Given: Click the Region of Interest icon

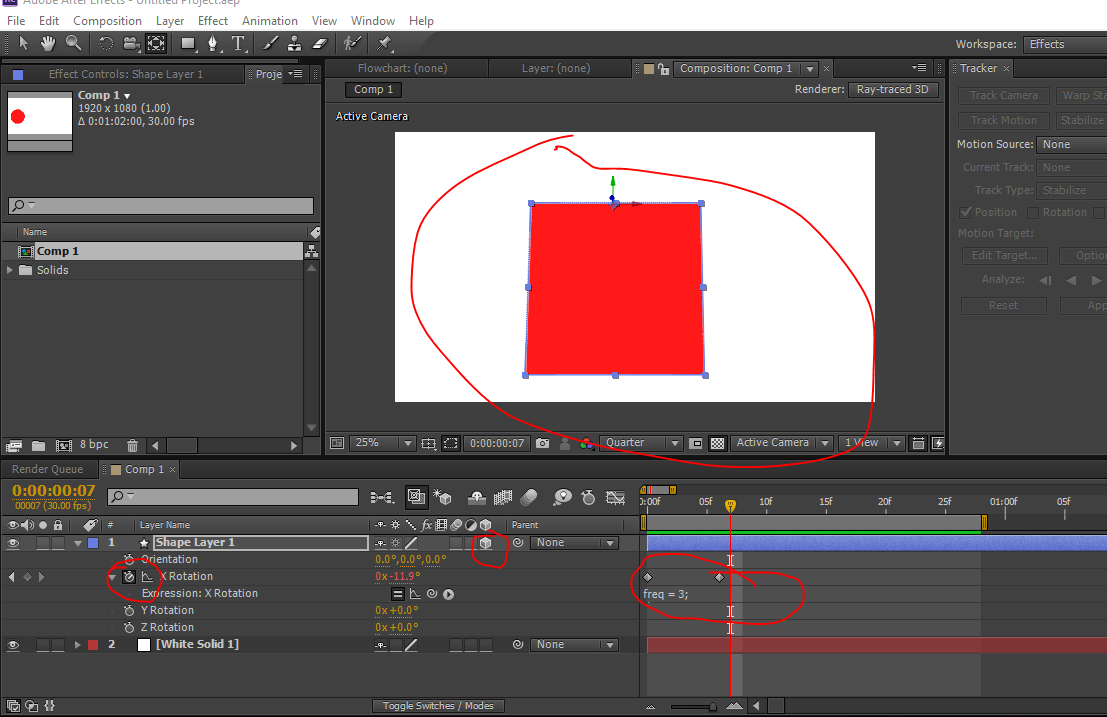Looking at the screenshot, I should (450, 443).
